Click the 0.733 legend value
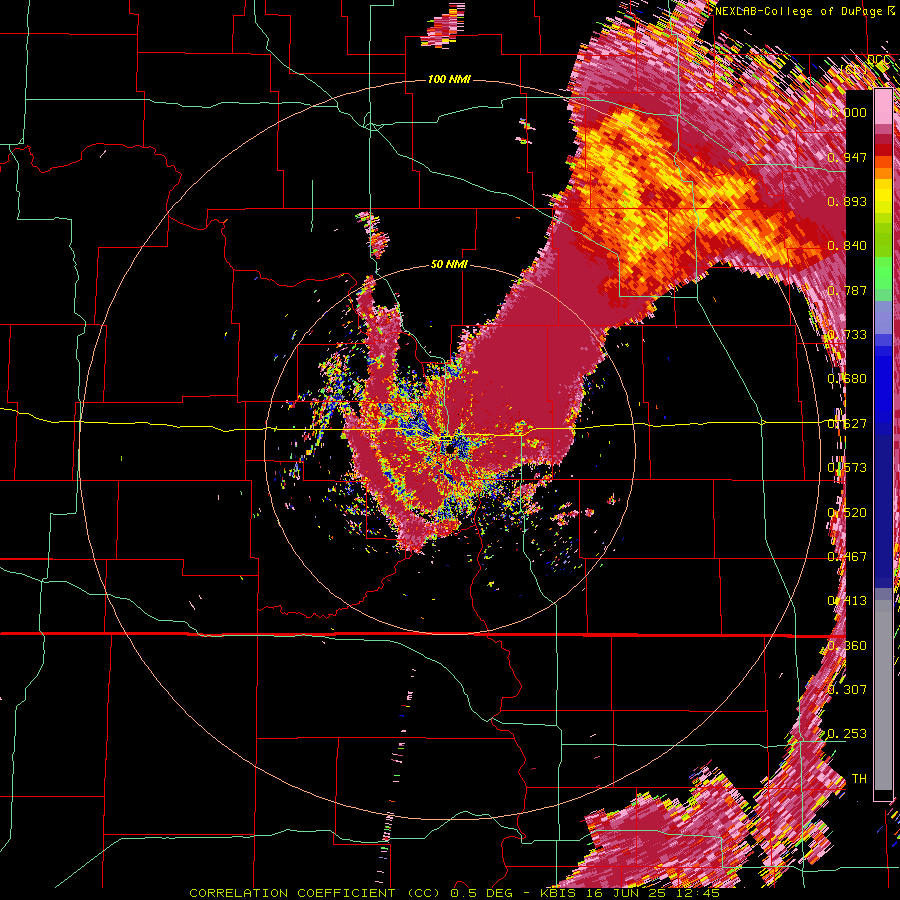This screenshot has height=900, width=900. click(x=847, y=335)
